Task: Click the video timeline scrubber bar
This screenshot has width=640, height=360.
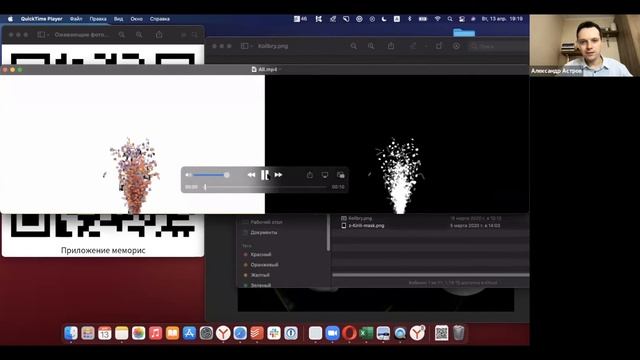Action: pos(265,187)
